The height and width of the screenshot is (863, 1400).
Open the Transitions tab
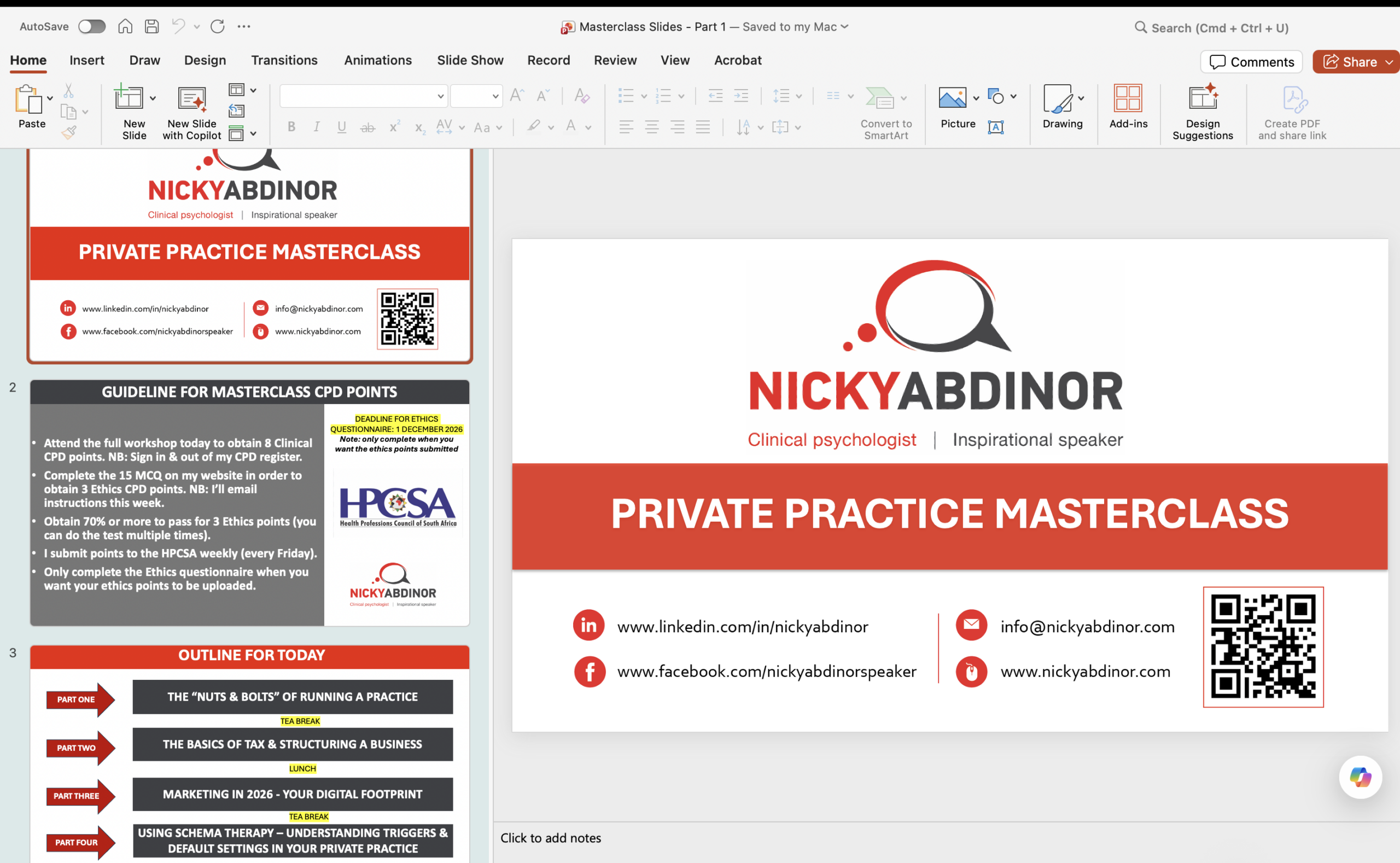(x=284, y=60)
